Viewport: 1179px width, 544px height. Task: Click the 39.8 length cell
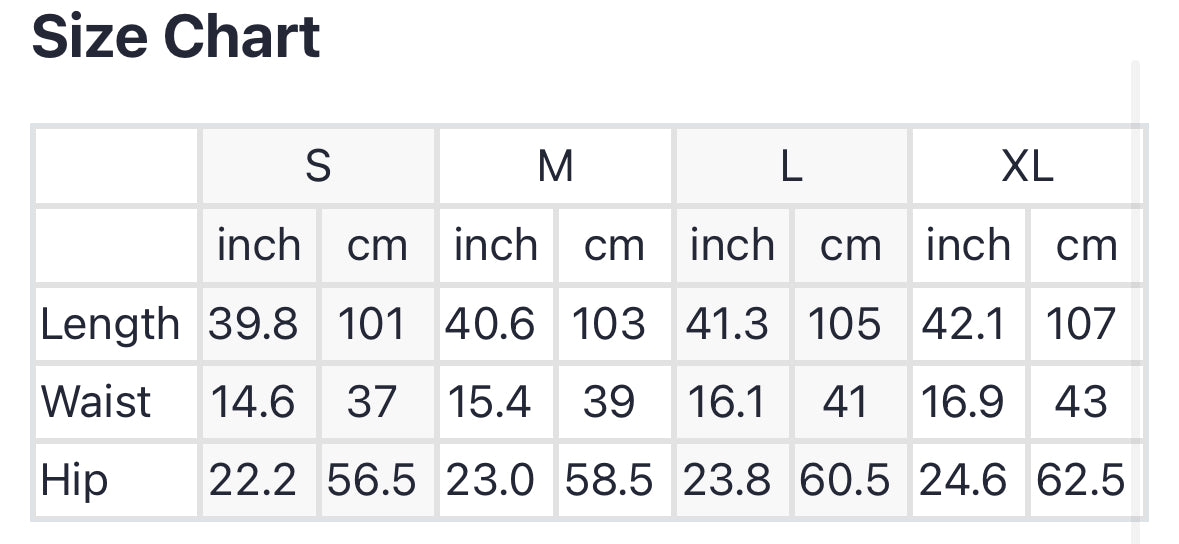(254, 324)
